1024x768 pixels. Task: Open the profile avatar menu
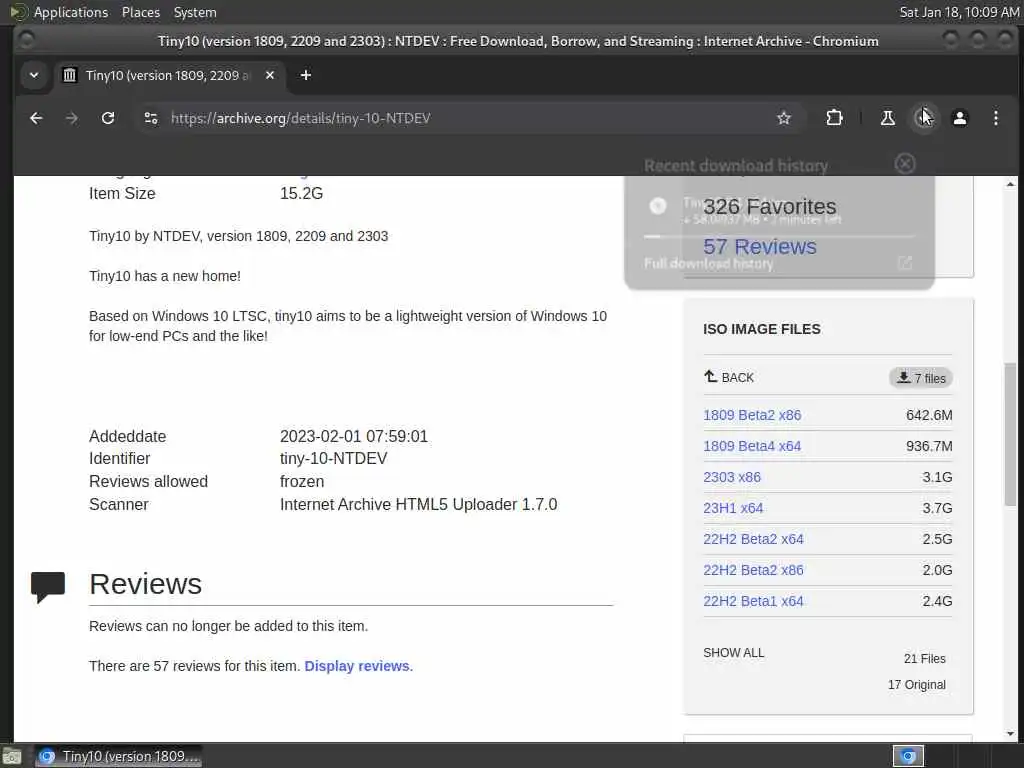point(960,118)
